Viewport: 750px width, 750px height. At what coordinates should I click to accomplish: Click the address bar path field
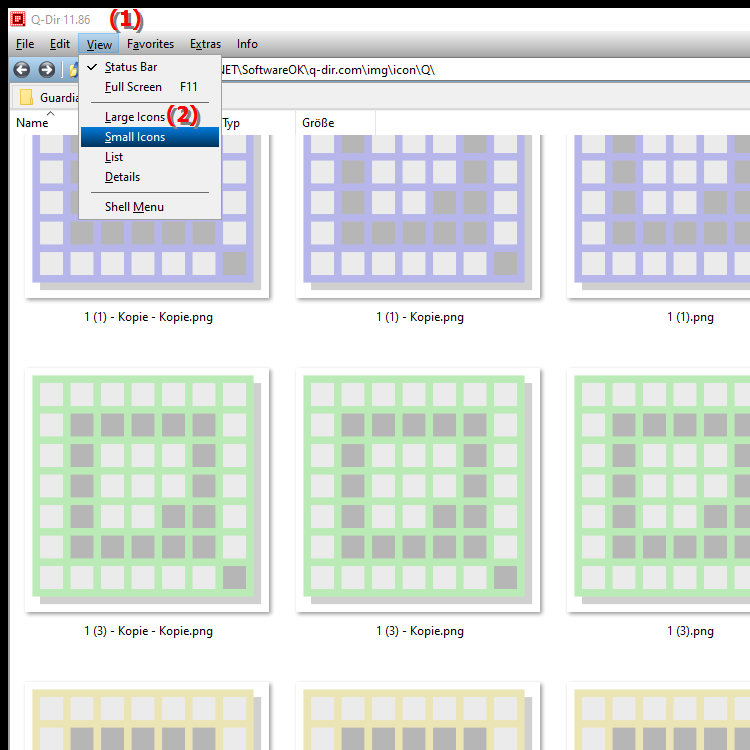(x=483, y=70)
